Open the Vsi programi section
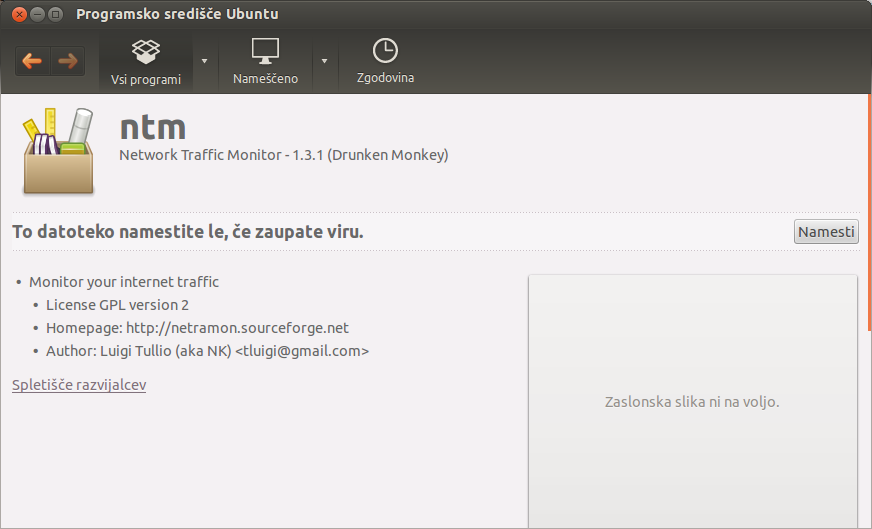872x529 pixels. (146, 61)
